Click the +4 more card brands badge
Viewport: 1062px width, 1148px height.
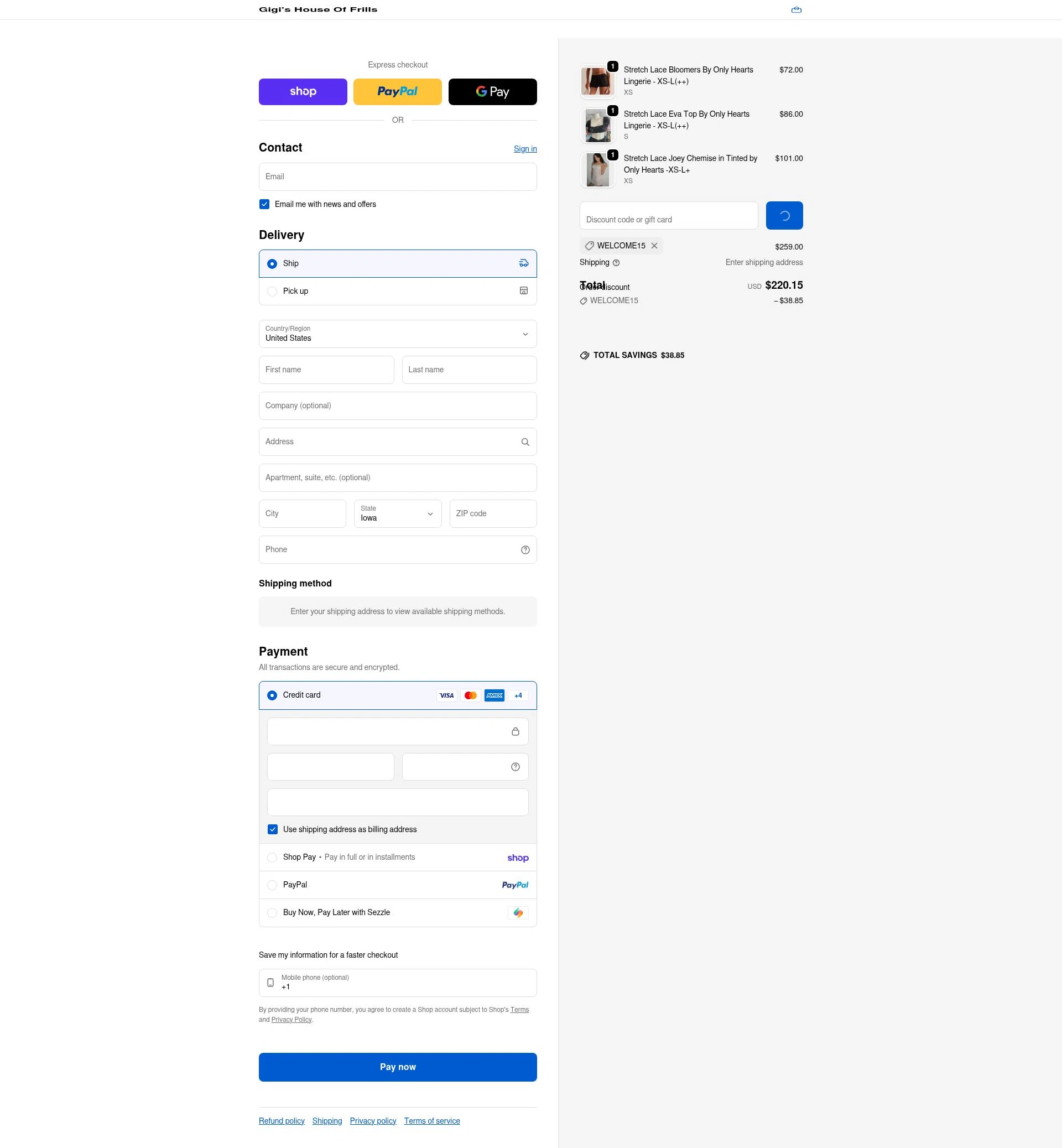(518, 695)
